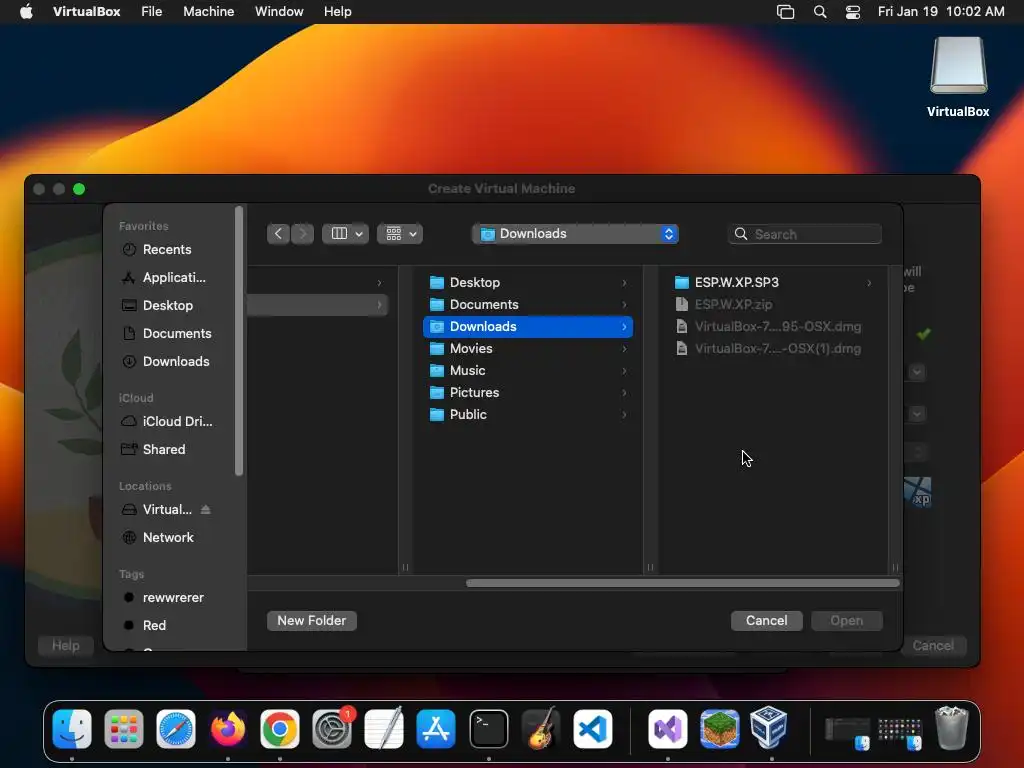Image resolution: width=1024 pixels, height=768 pixels.
Task: Open Stage Manager icon in menu bar
Action: [x=786, y=12]
